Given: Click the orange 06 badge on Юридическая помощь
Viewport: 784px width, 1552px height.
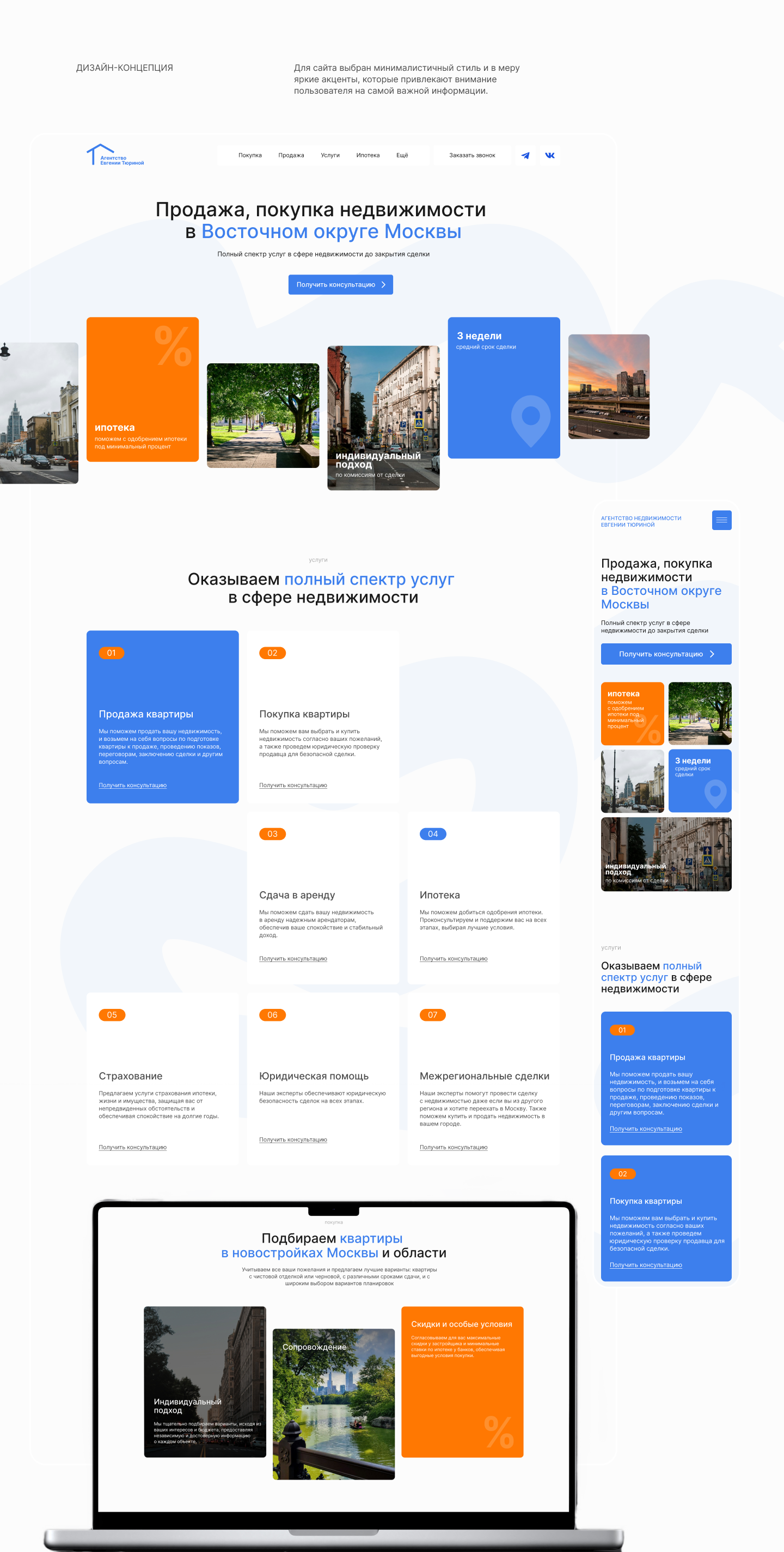Looking at the screenshot, I should 272,1014.
